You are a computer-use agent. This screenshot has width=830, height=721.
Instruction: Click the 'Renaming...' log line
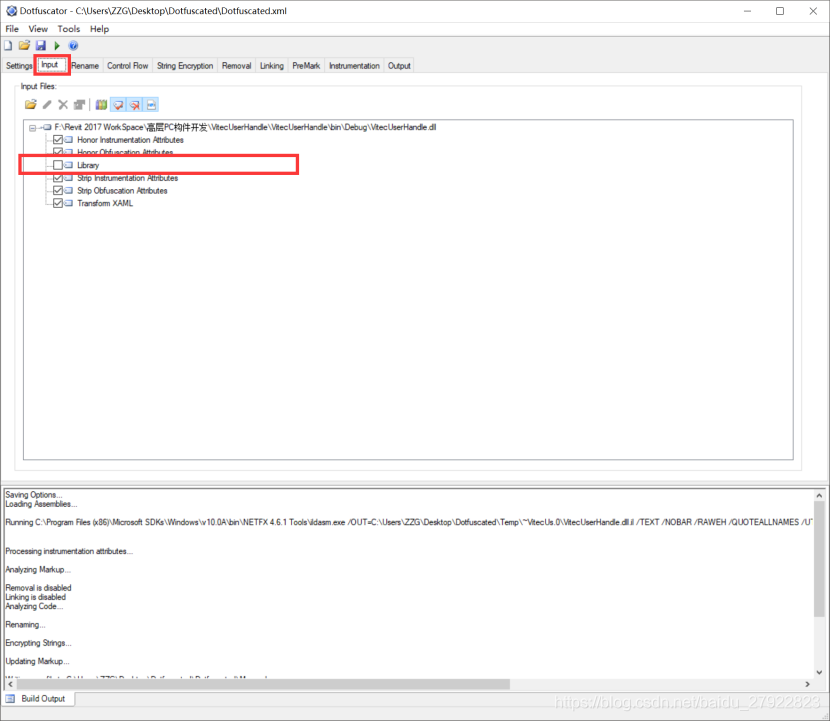(x=25, y=625)
